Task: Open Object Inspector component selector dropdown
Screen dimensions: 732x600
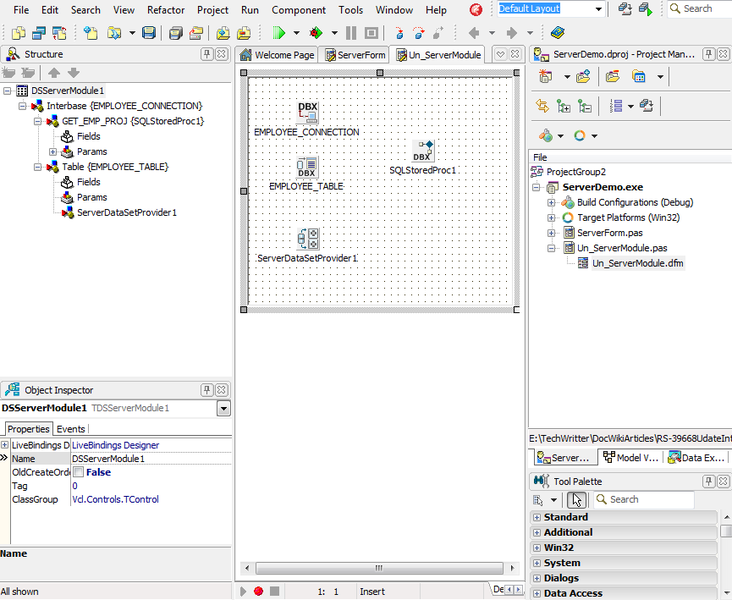Action: point(224,409)
